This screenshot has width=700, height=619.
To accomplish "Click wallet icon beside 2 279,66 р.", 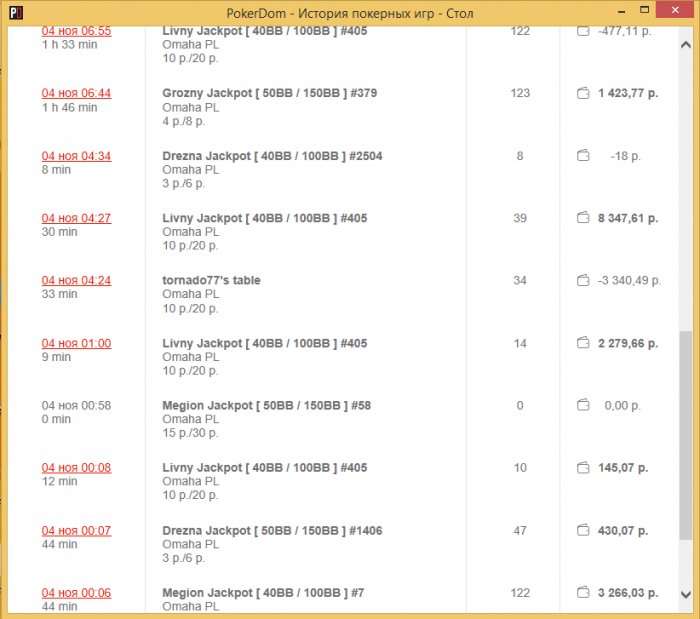I will click(x=583, y=343).
